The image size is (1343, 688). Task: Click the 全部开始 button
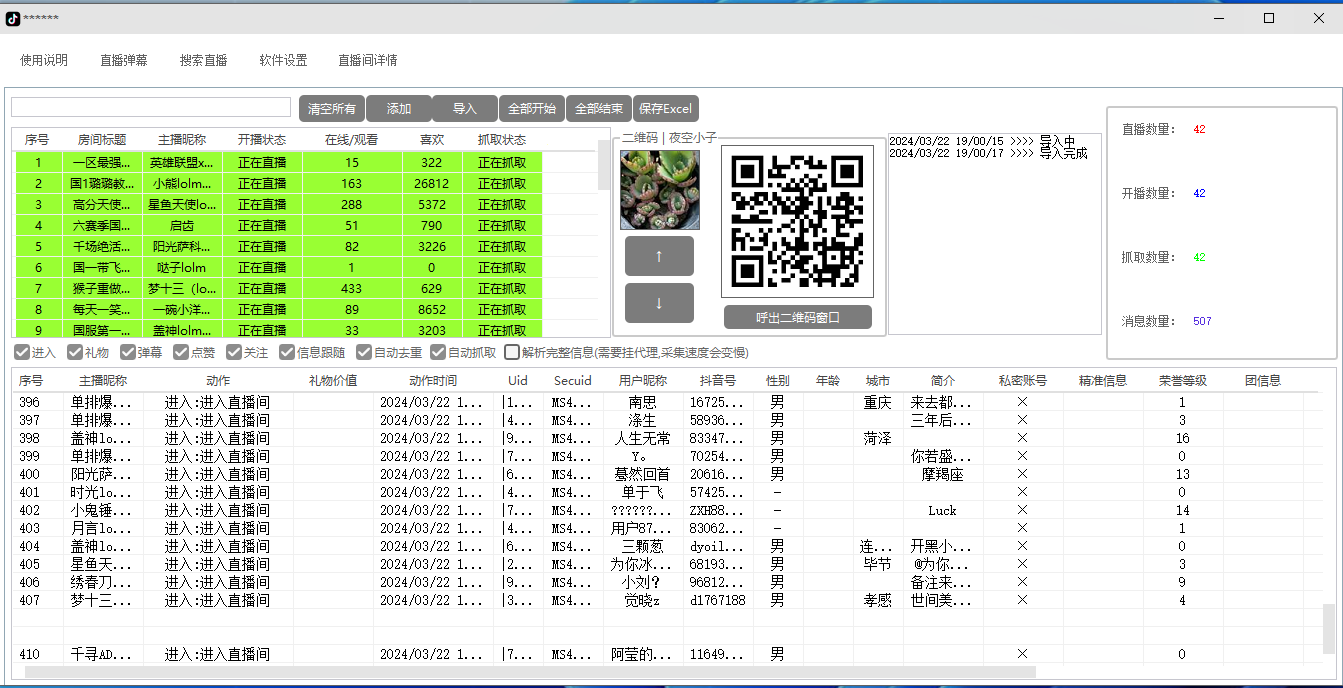[x=531, y=109]
